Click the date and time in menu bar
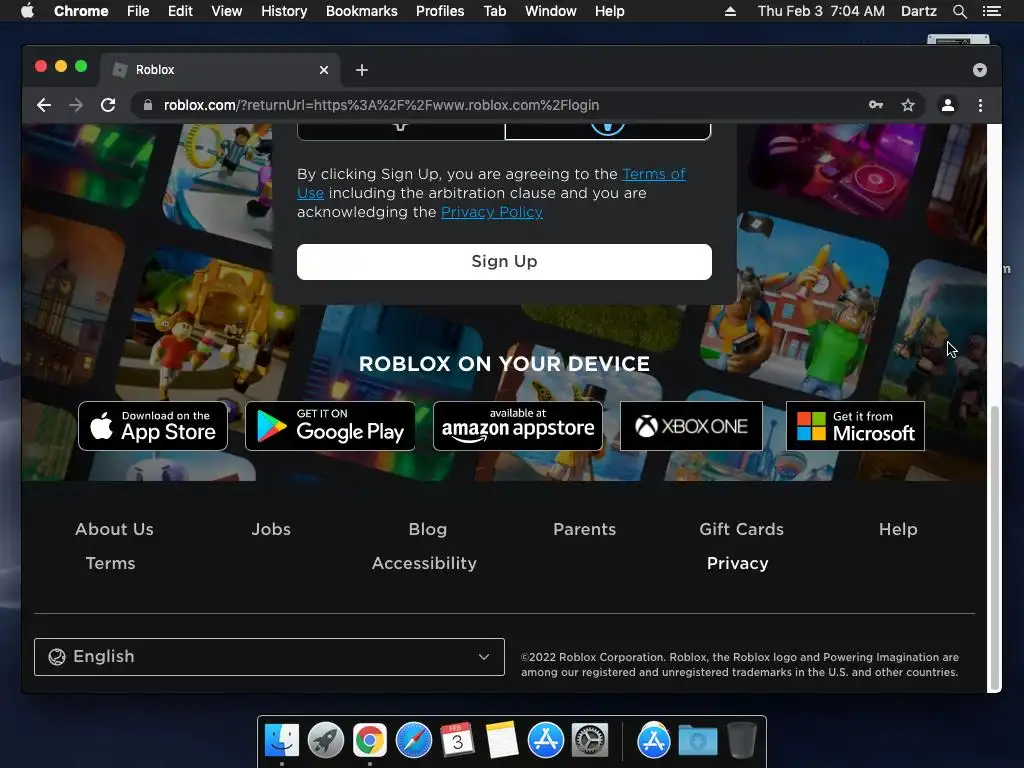The height and width of the screenshot is (768, 1024). [x=821, y=11]
